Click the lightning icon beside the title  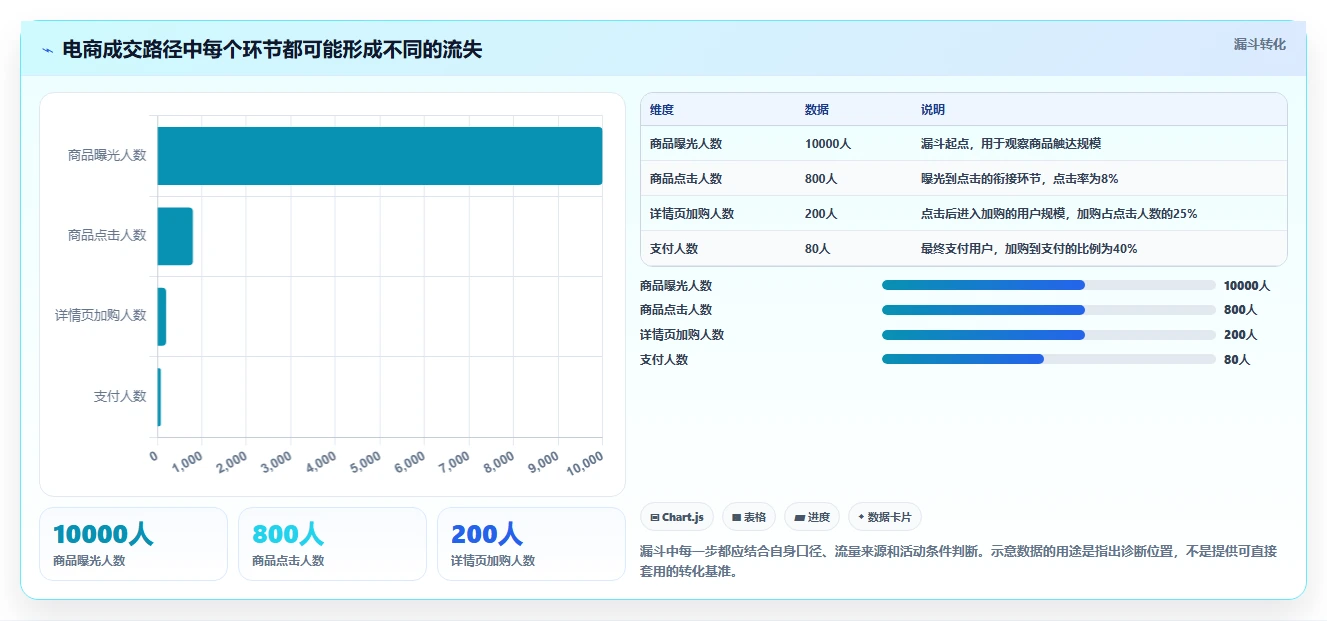point(48,50)
